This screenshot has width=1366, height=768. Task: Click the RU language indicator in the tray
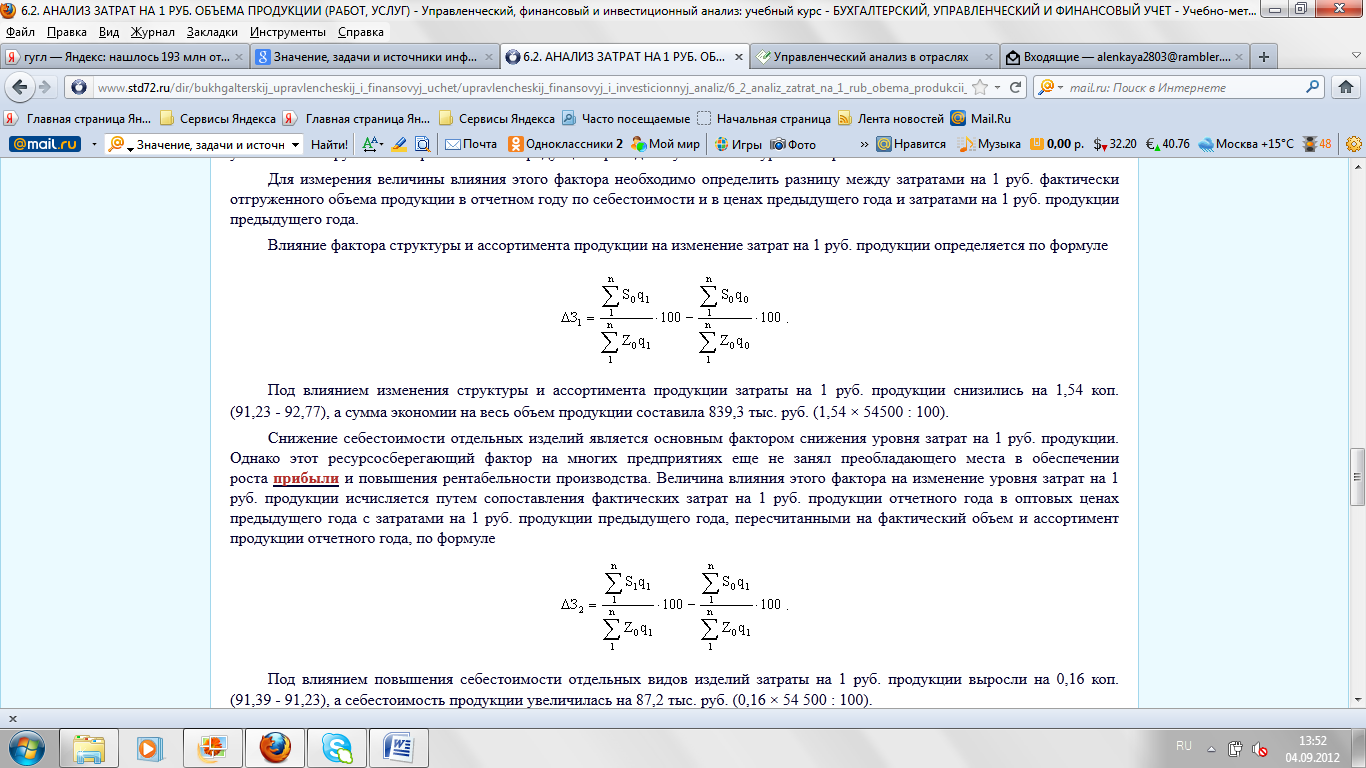coord(1184,746)
